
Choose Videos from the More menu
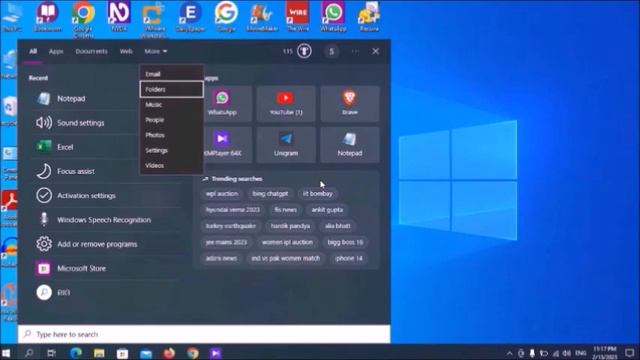point(171,165)
